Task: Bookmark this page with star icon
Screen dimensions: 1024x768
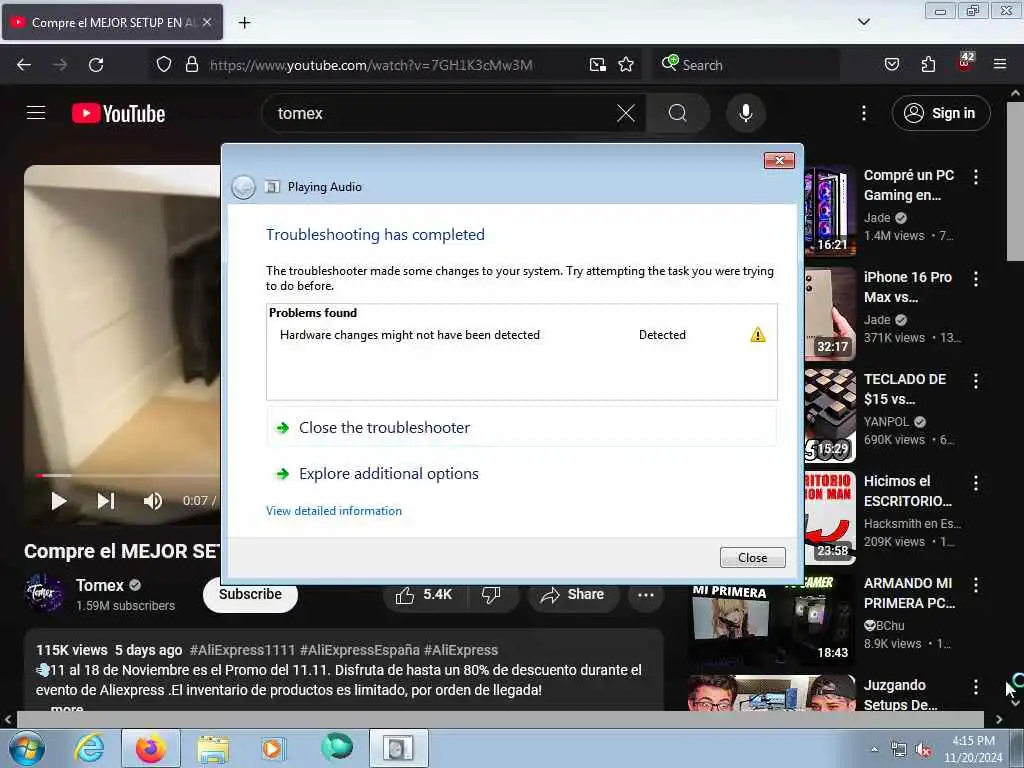Action: pos(626,65)
